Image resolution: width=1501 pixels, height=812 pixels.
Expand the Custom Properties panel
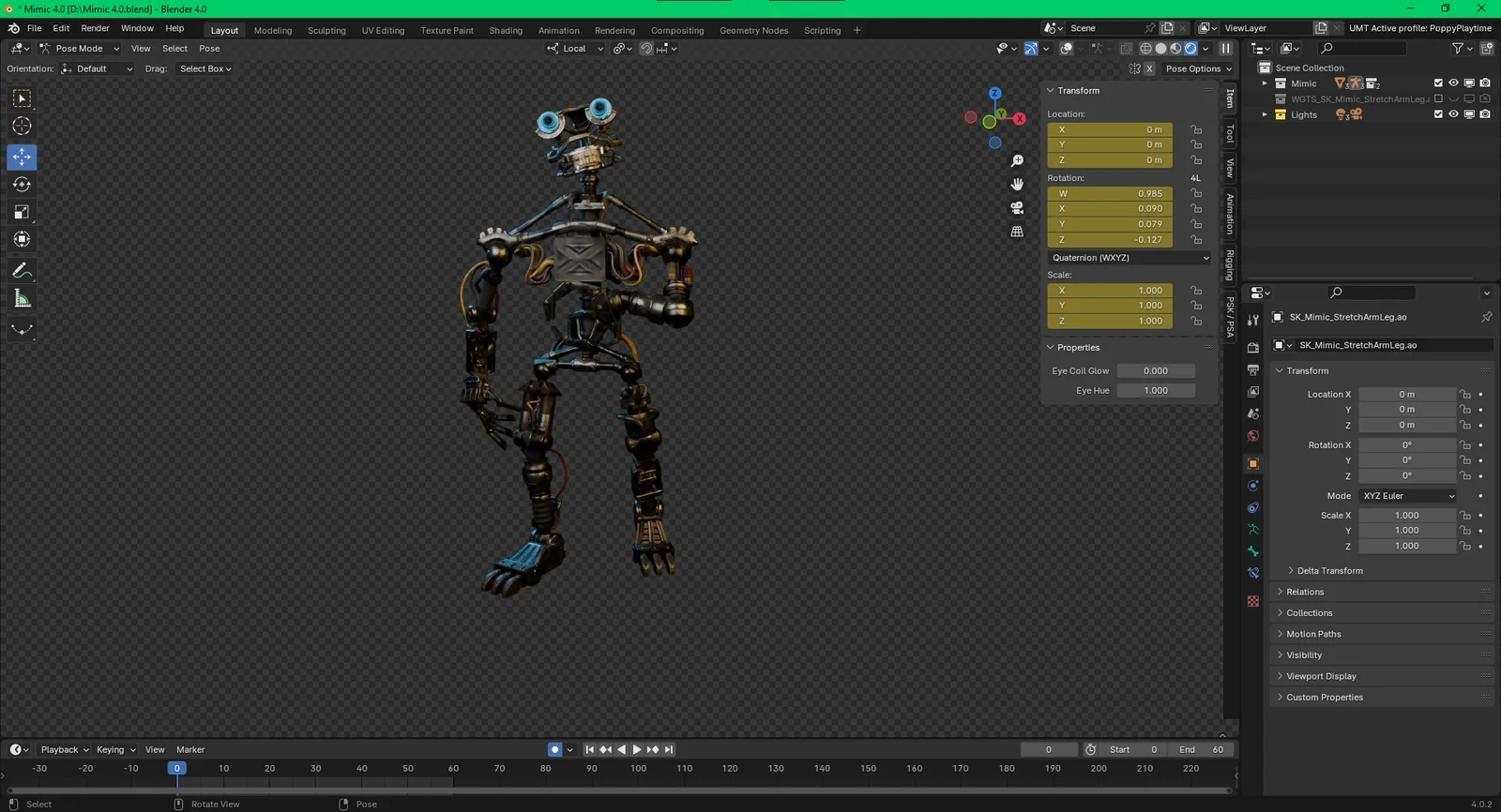click(1324, 698)
